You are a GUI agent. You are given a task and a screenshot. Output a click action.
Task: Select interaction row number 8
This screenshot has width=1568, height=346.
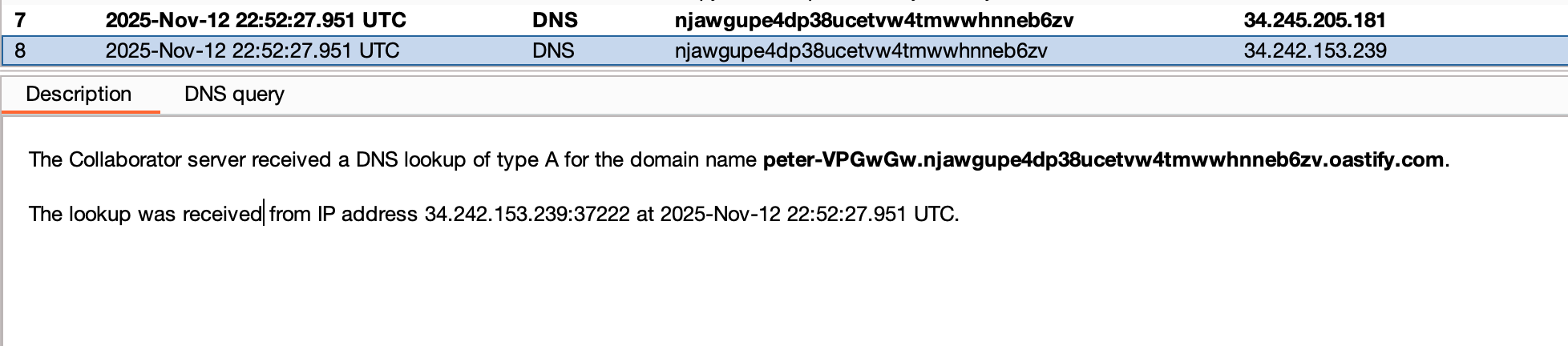[x=20, y=51]
